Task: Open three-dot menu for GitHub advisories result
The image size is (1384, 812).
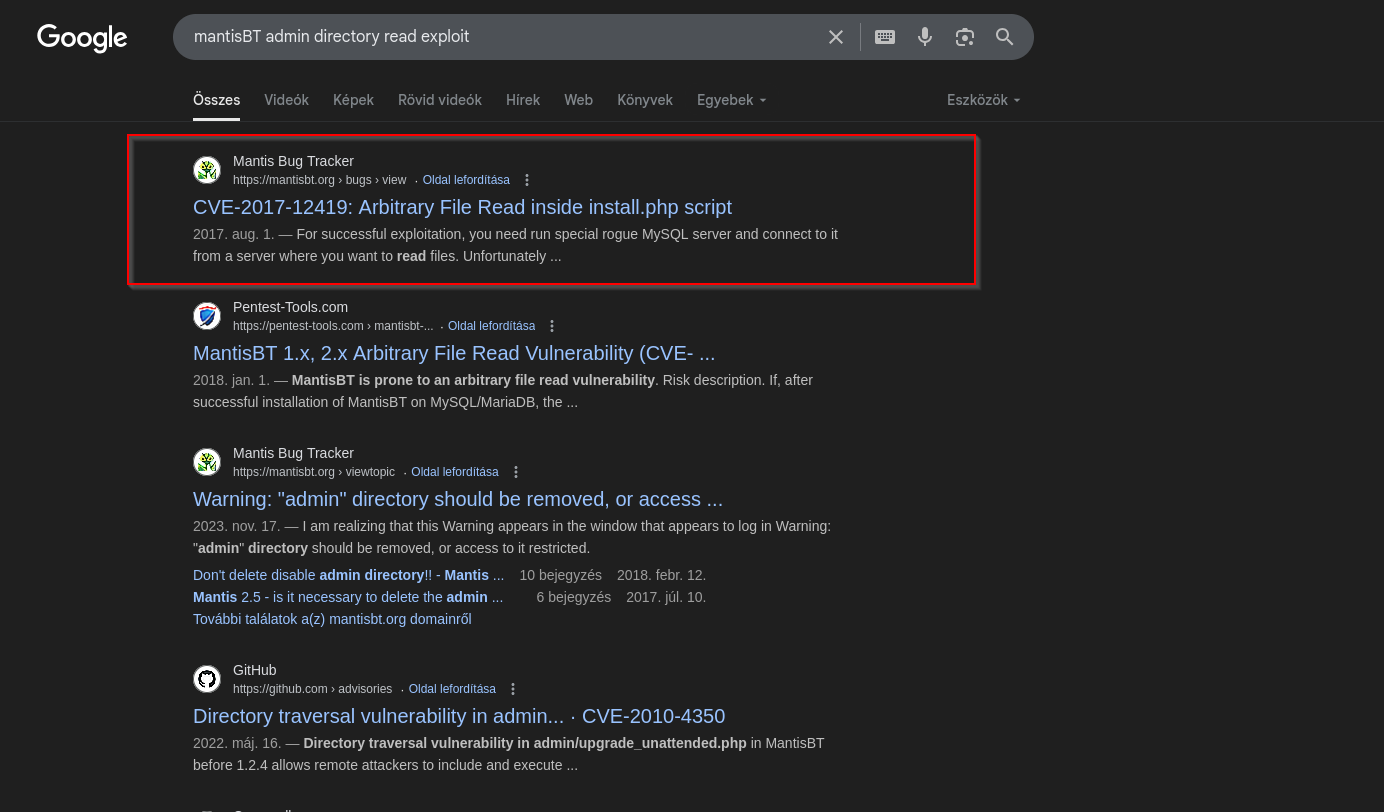Action: [513, 689]
